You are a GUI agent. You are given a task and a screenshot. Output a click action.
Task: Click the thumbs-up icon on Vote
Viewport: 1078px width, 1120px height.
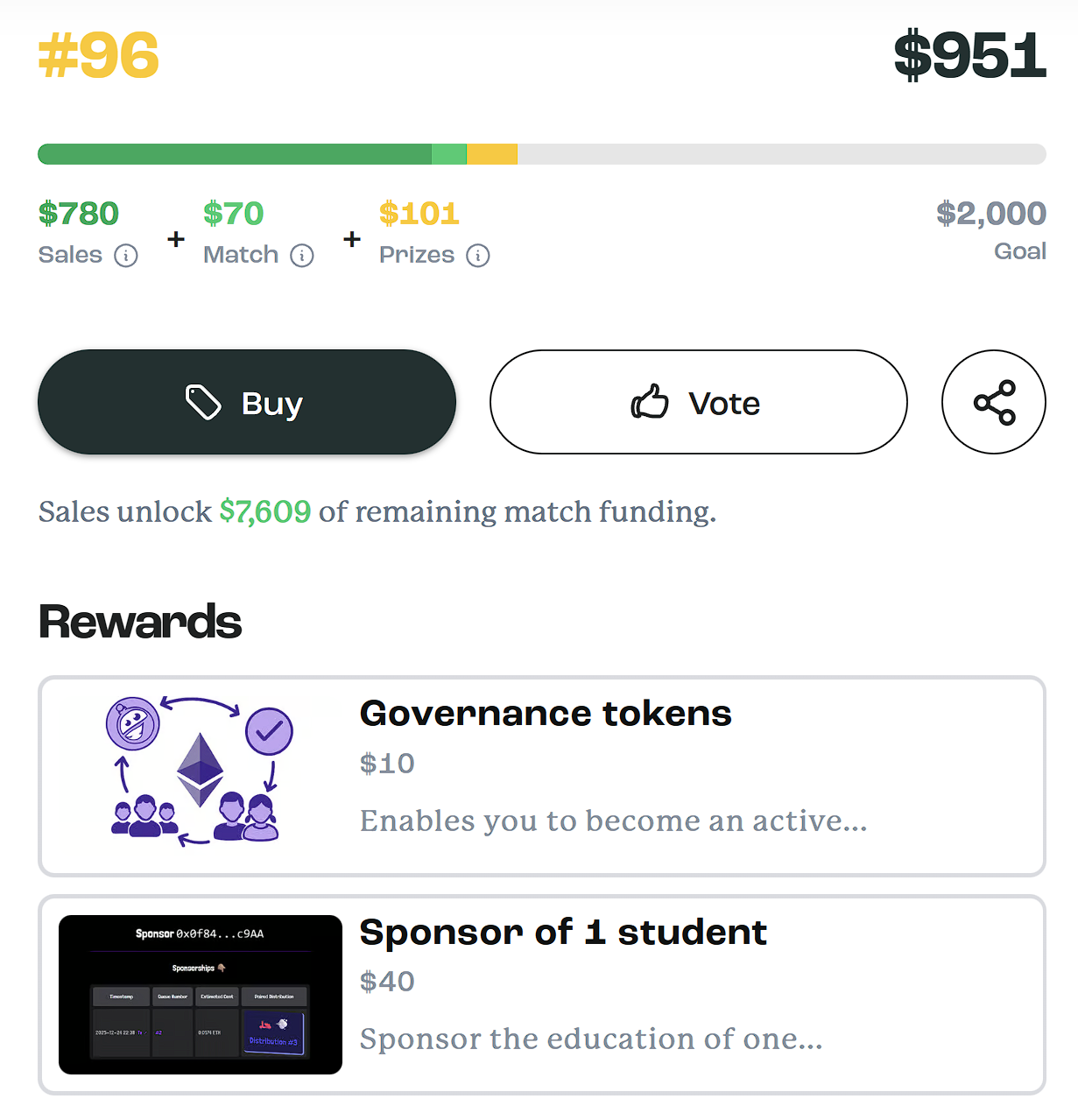point(650,403)
